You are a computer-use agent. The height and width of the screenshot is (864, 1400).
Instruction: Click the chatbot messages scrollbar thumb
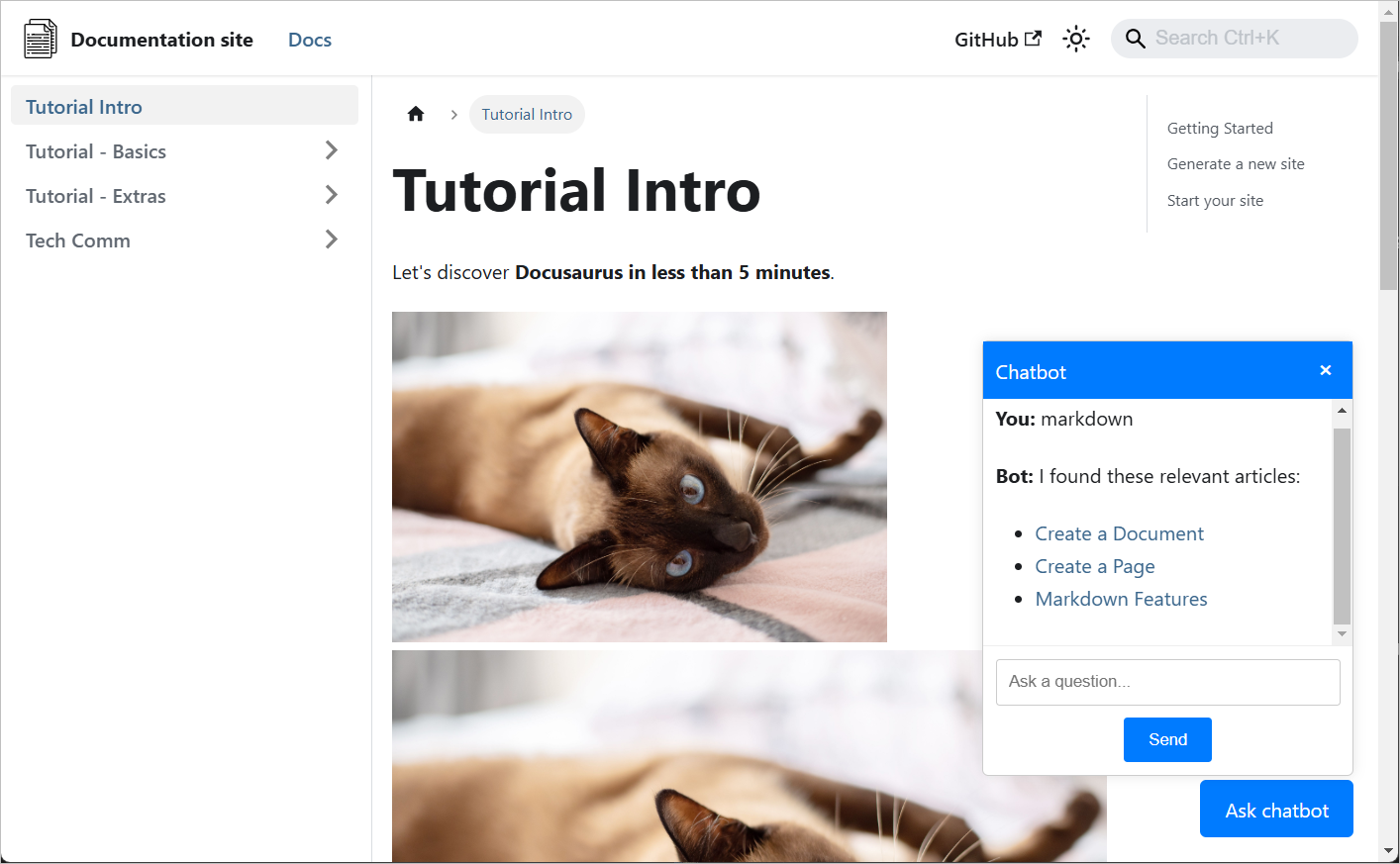tap(1342, 526)
